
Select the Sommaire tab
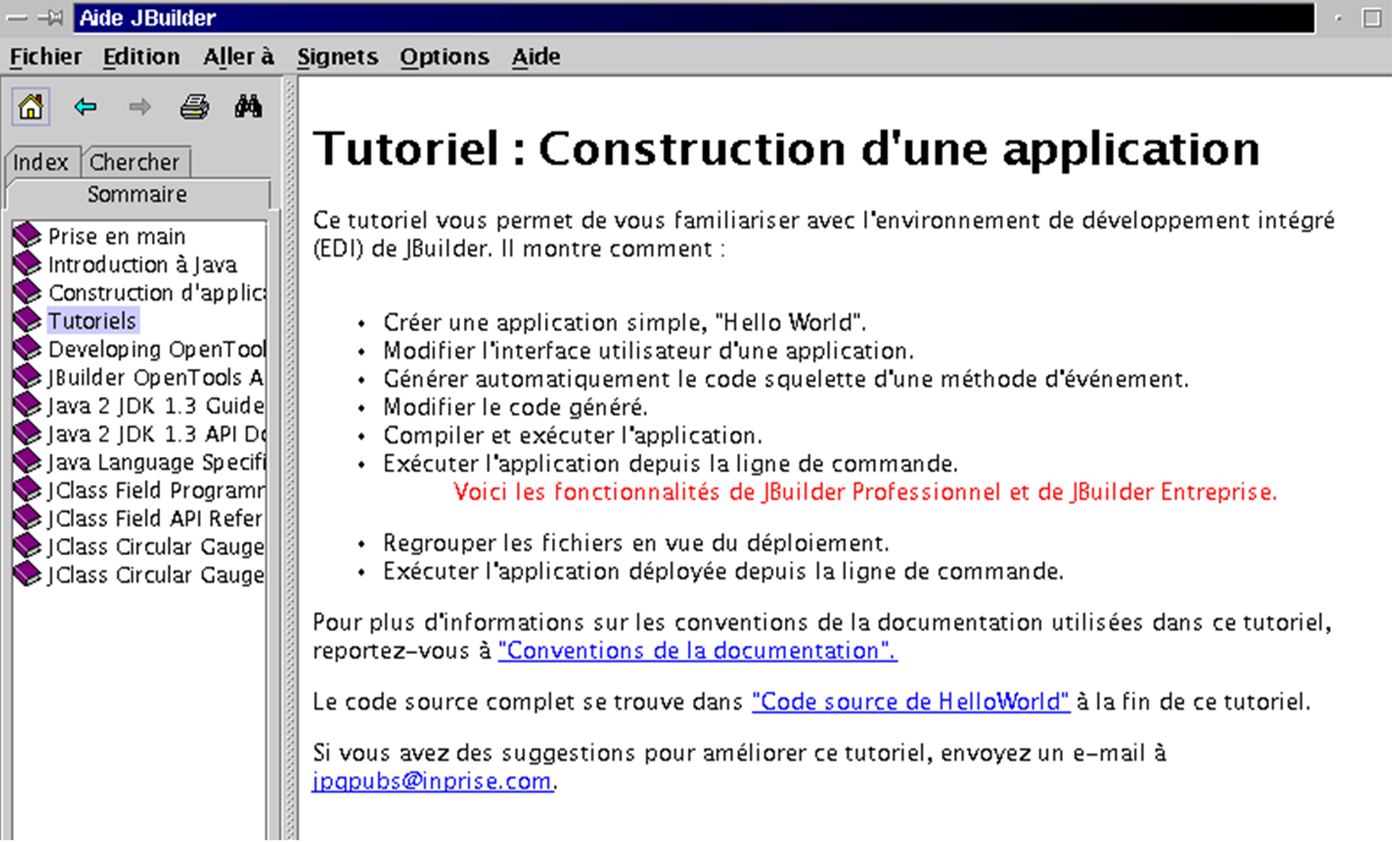138,194
